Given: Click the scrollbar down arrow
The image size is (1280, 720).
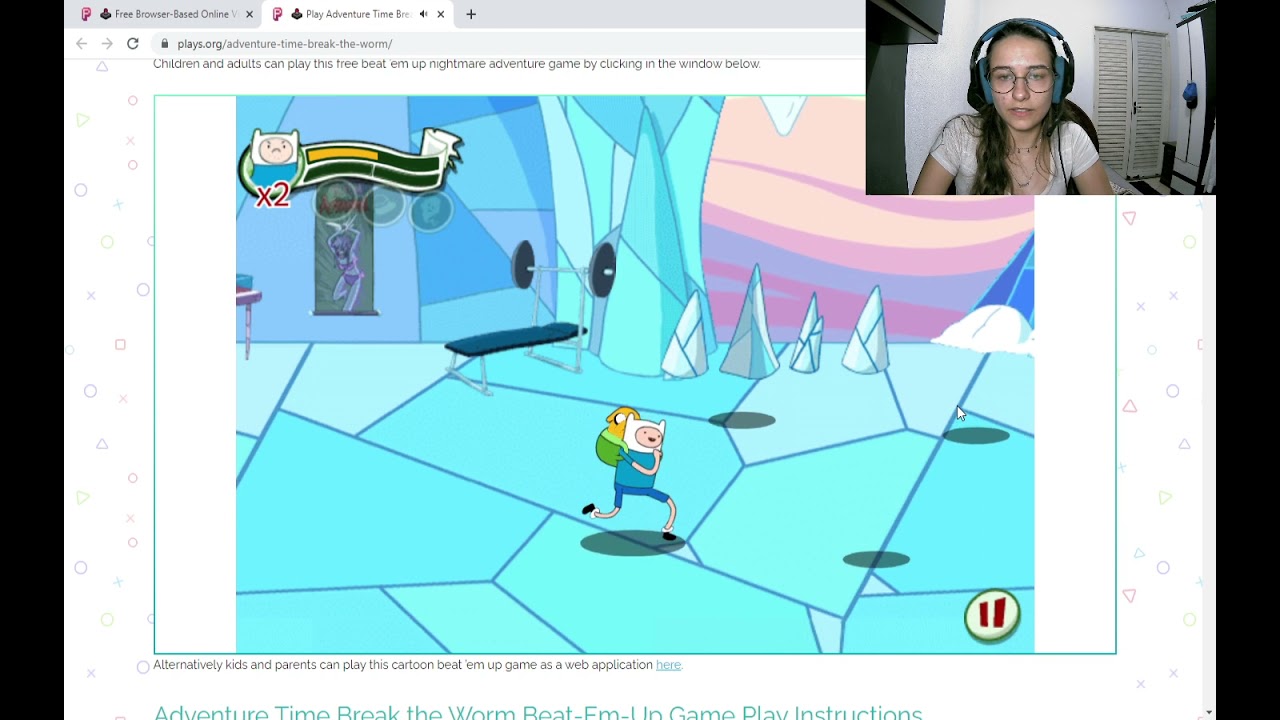Looking at the screenshot, I should [1209, 712].
